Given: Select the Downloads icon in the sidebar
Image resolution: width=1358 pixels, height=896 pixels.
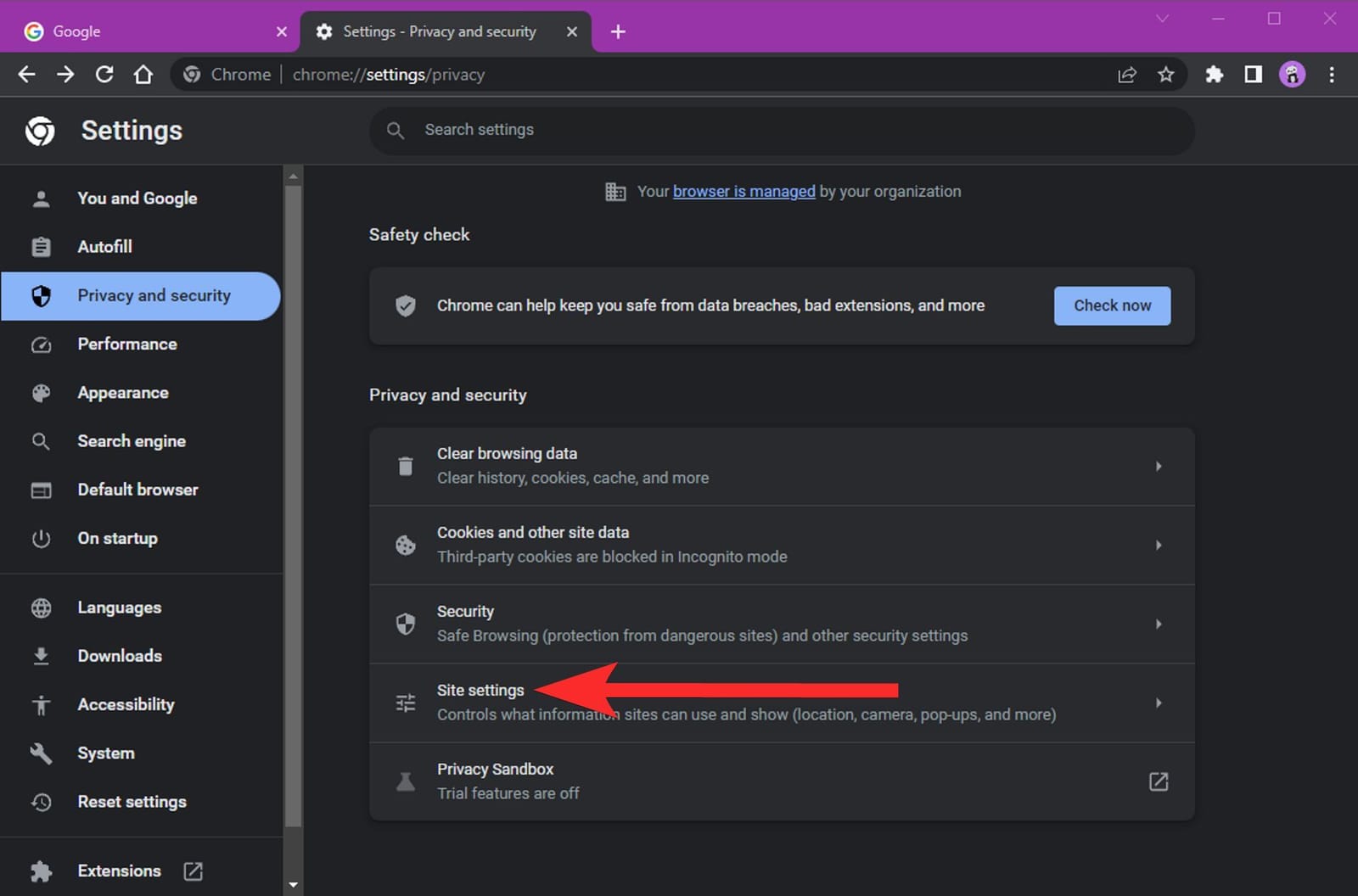Looking at the screenshot, I should 41,656.
